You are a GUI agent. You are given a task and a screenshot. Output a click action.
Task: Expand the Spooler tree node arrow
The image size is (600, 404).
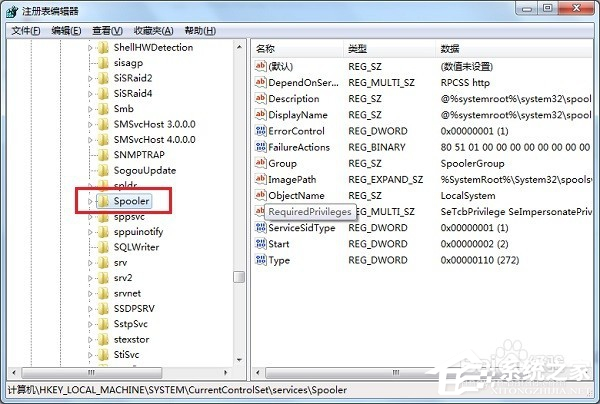tap(90, 202)
